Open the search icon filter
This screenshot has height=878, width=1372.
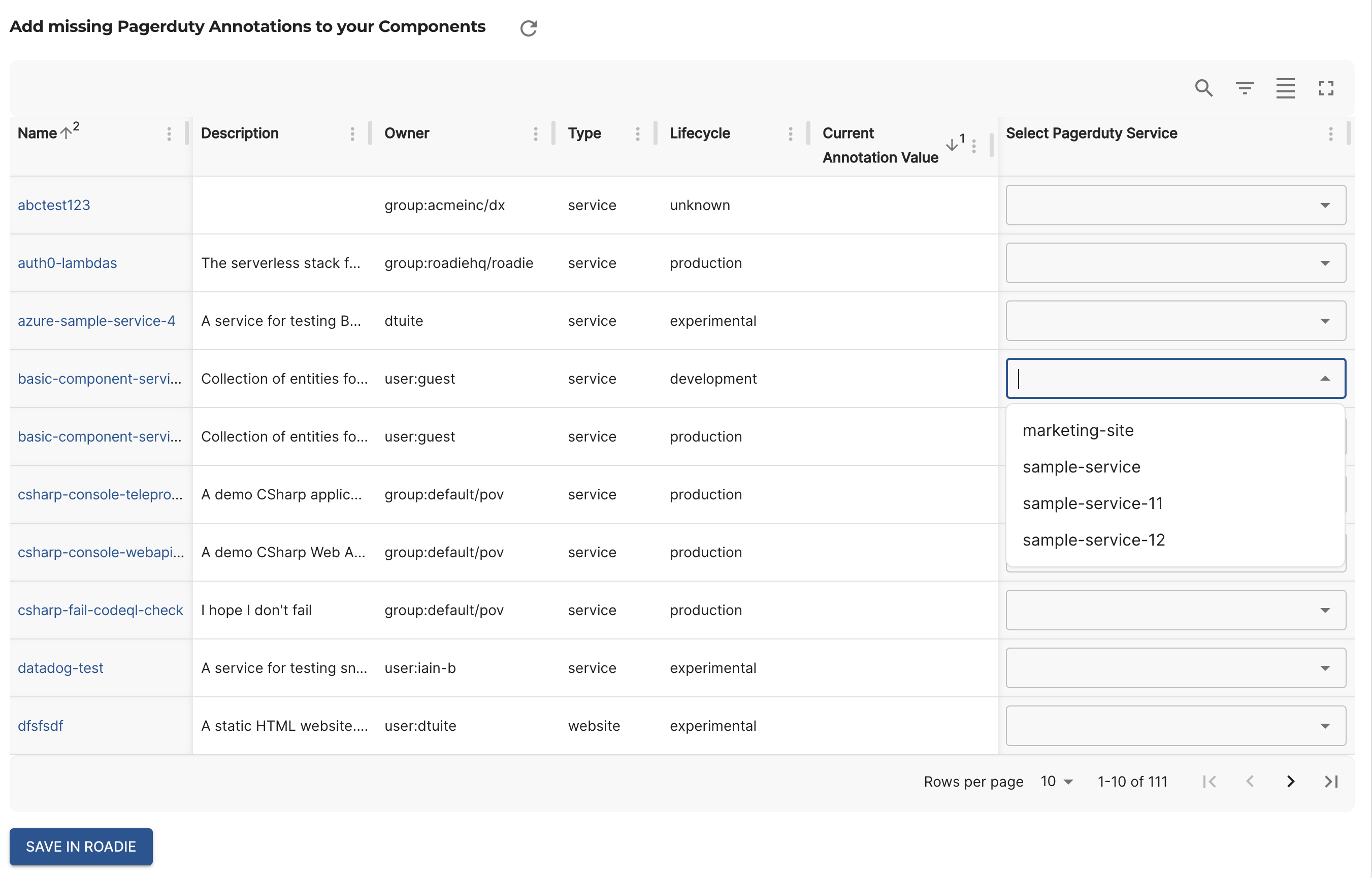tap(1203, 87)
